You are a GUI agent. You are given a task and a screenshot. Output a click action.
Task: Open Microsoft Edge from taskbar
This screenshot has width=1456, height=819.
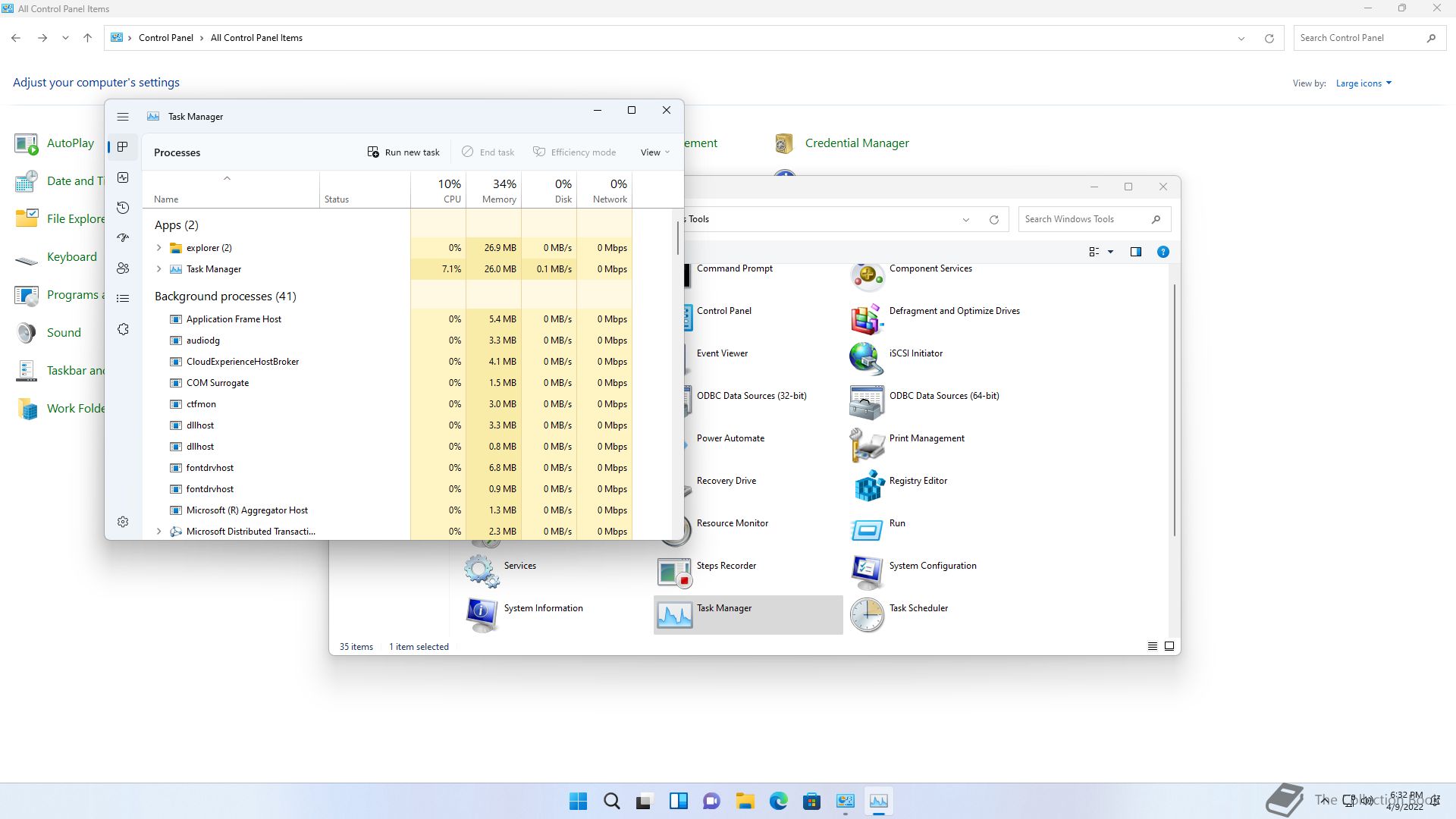tap(778, 802)
